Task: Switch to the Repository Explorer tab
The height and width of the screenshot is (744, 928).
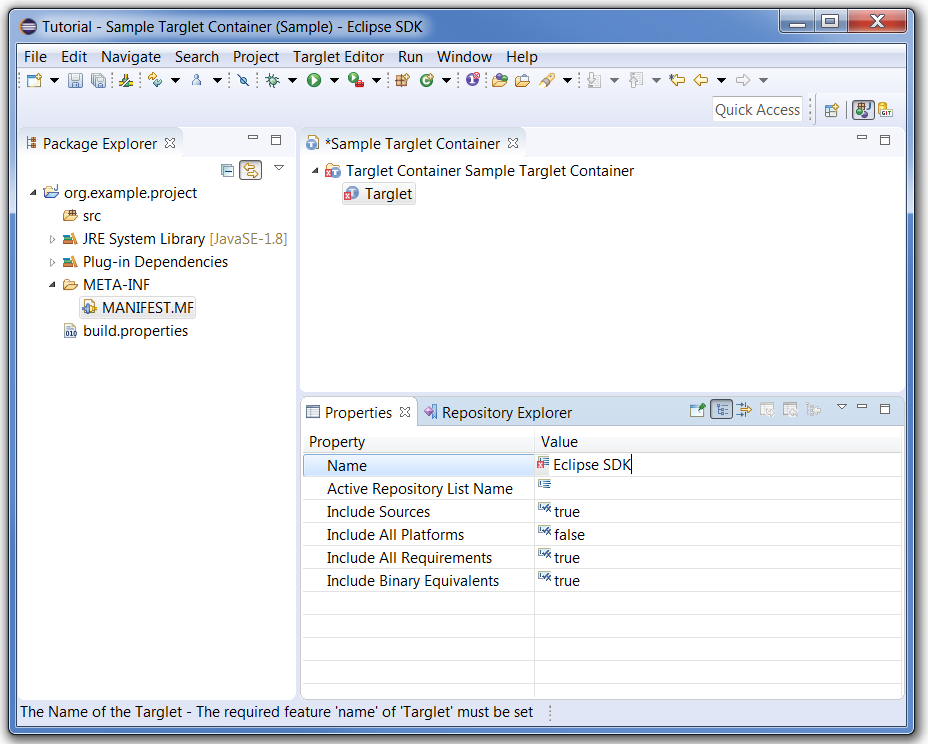Action: (498, 413)
